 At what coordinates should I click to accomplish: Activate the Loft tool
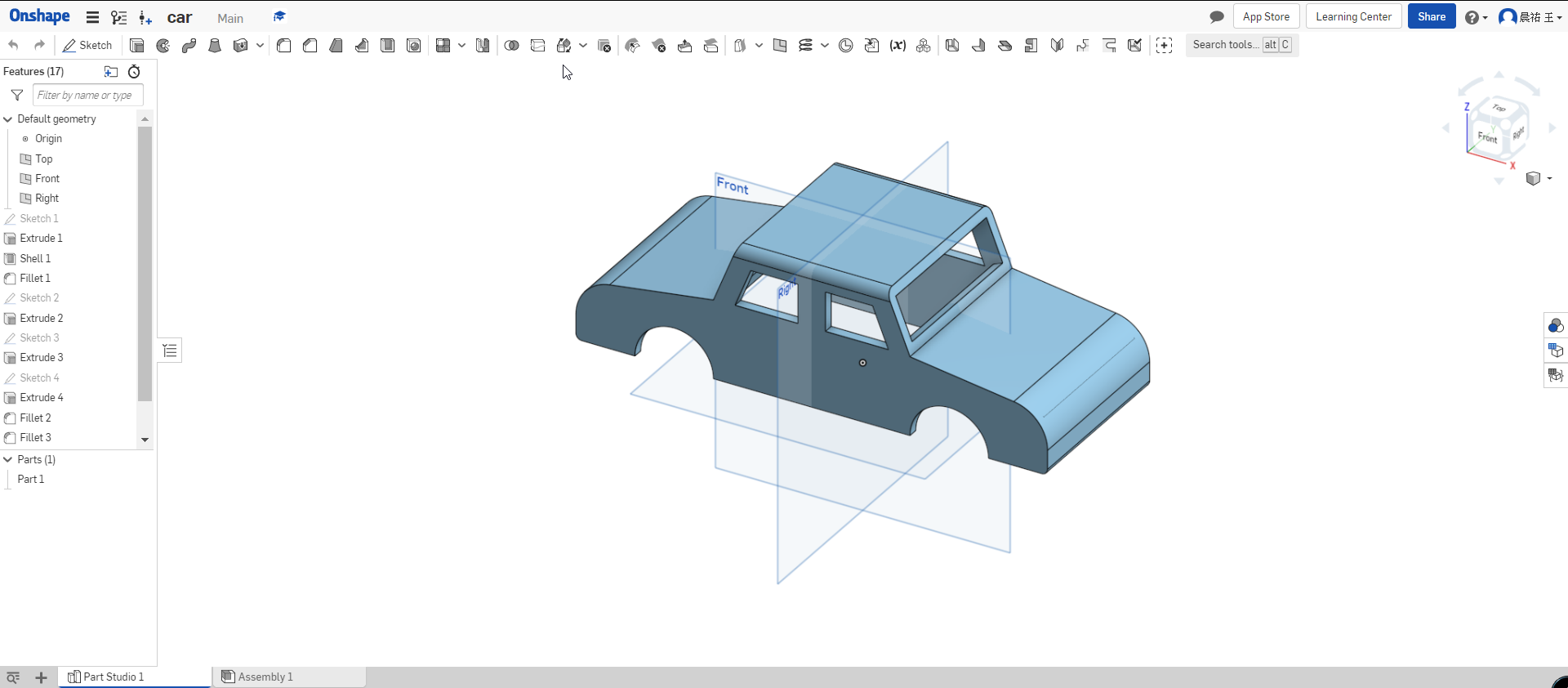coord(215,46)
